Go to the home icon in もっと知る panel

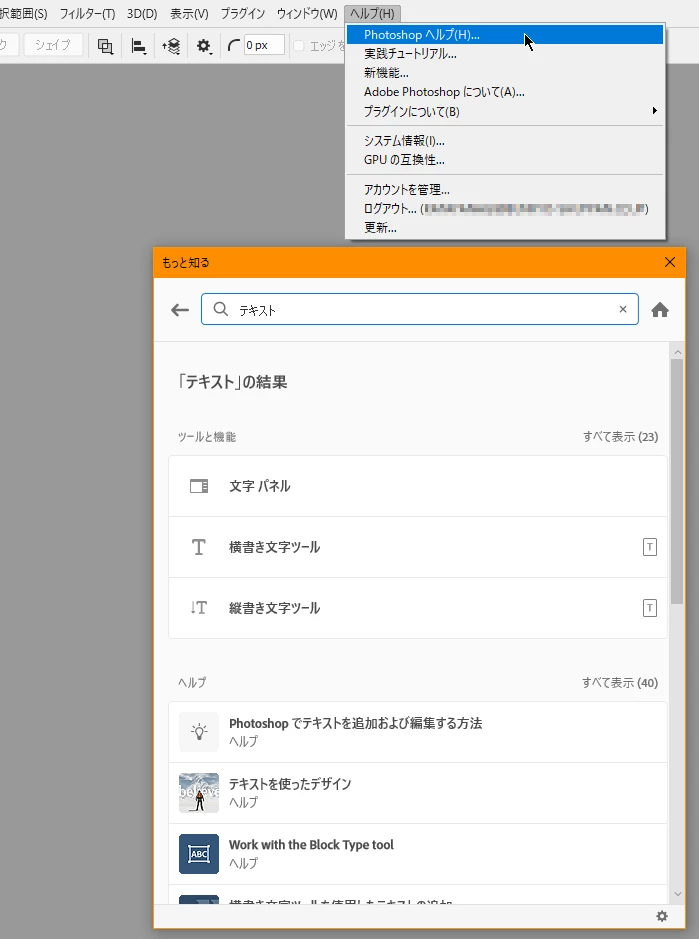click(660, 310)
